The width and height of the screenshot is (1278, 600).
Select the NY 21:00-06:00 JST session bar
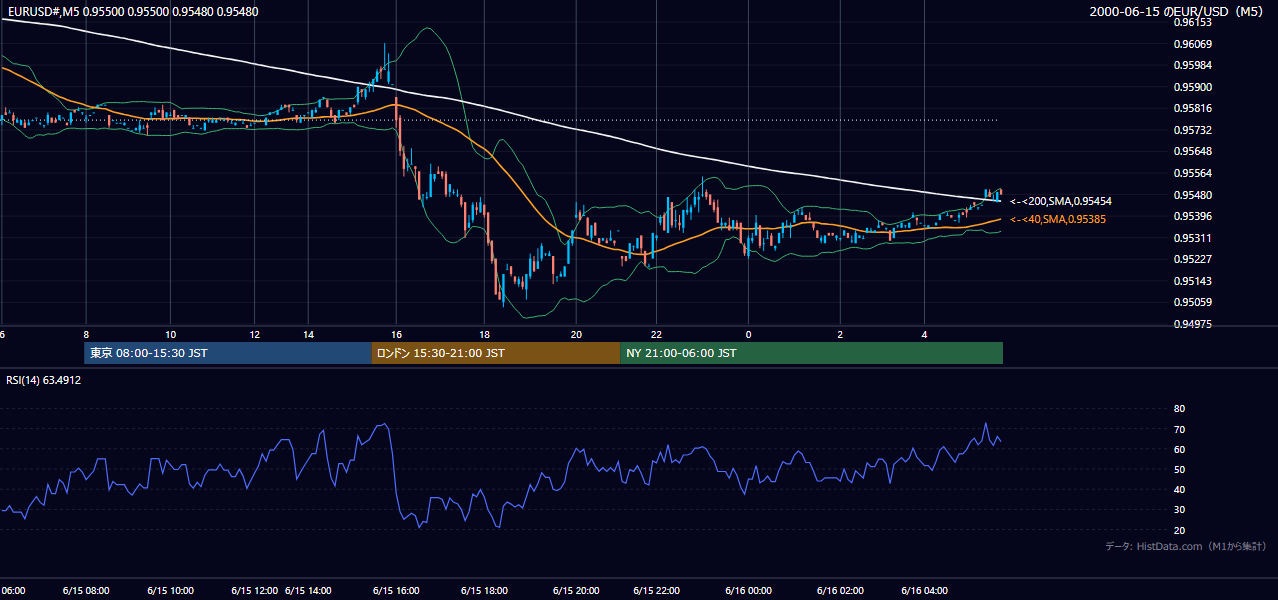[811, 353]
